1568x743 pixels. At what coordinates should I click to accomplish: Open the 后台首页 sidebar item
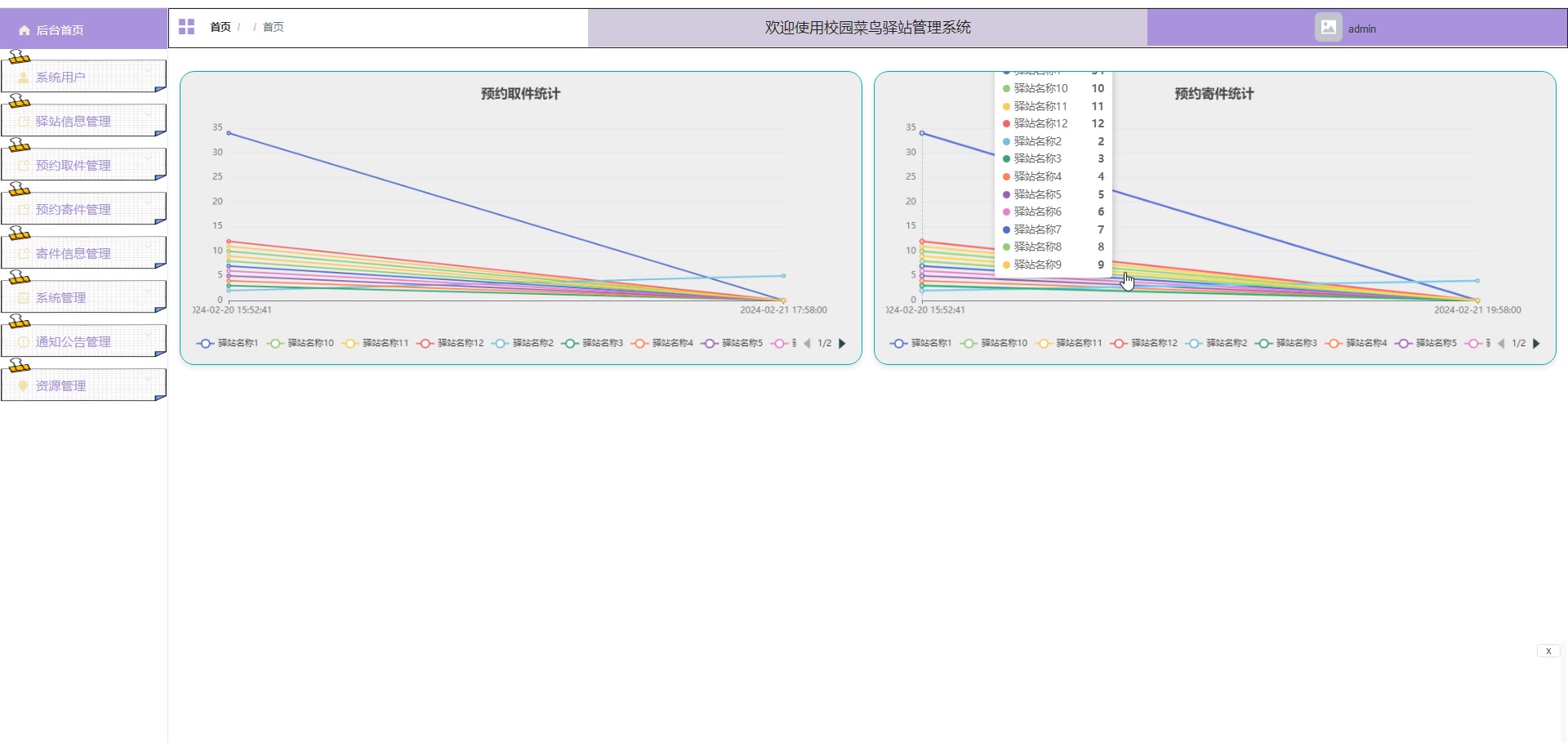point(83,29)
